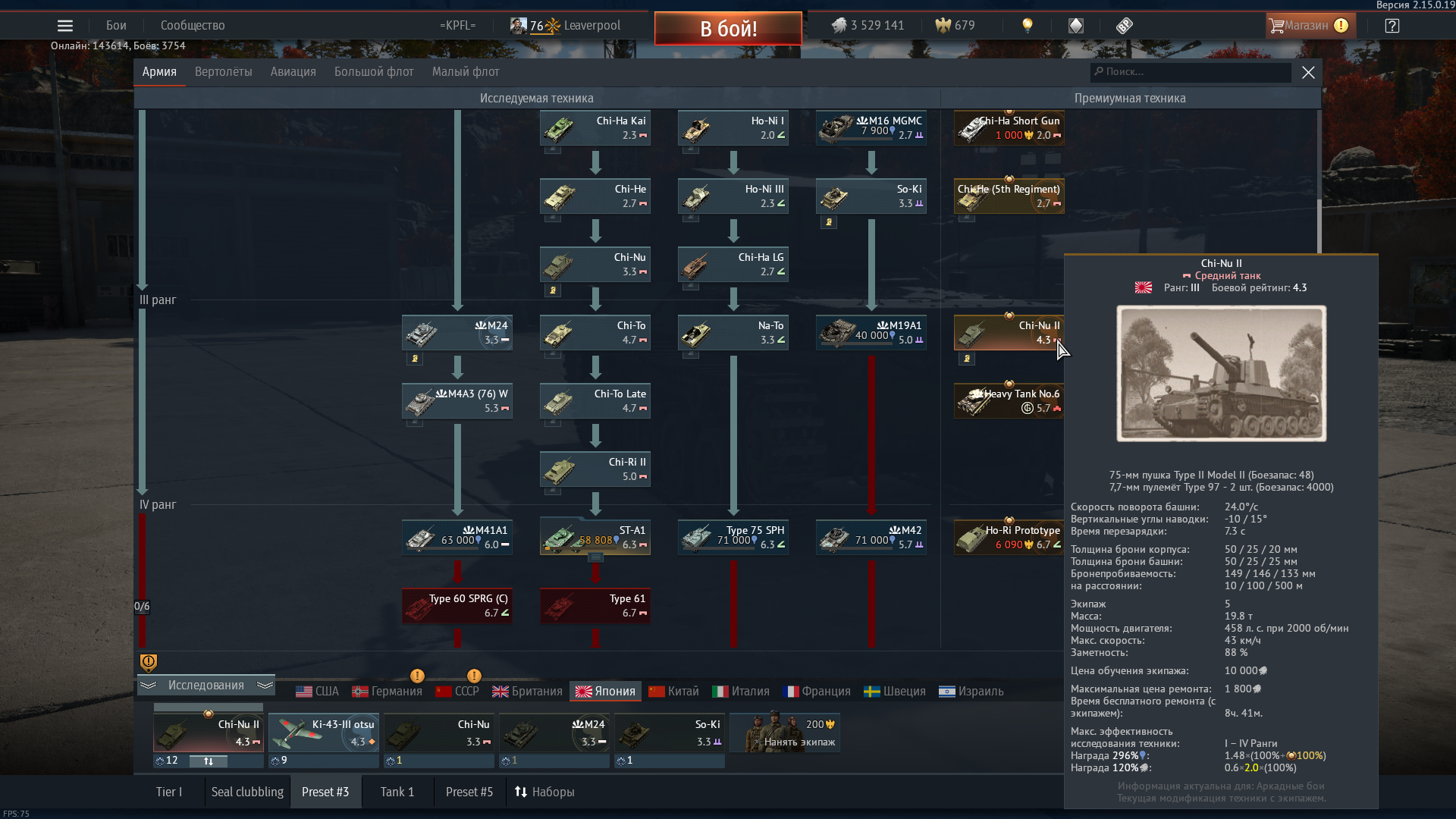Click the ticket items icon in top bar
The image size is (1456, 819).
pyautogui.click(x=1125, y=26)
